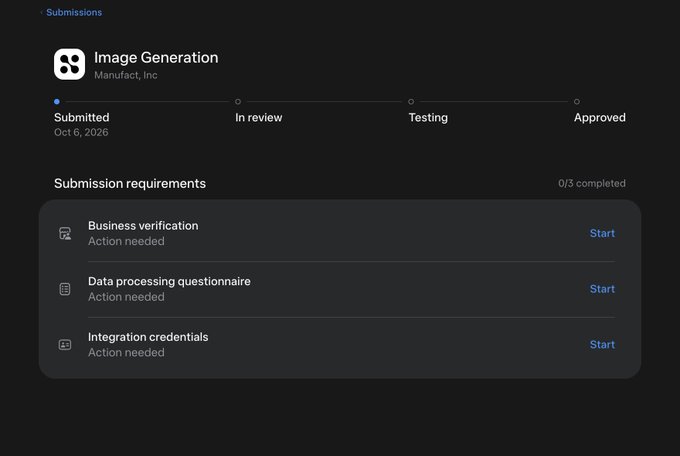This screenshot has height=456, width=680.
Task: Select the 'Image Generation' title
Action: click(x=156, y=58)
